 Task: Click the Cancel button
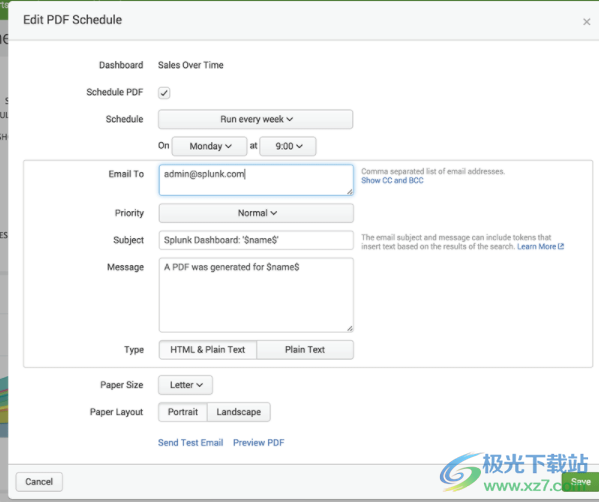pyautogui.click(x=39, y=482)
